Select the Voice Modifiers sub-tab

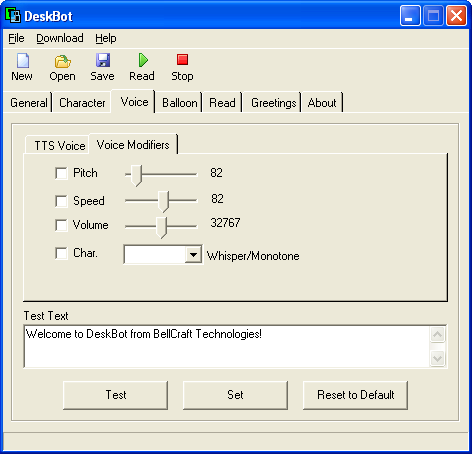(x=133, y=145)
